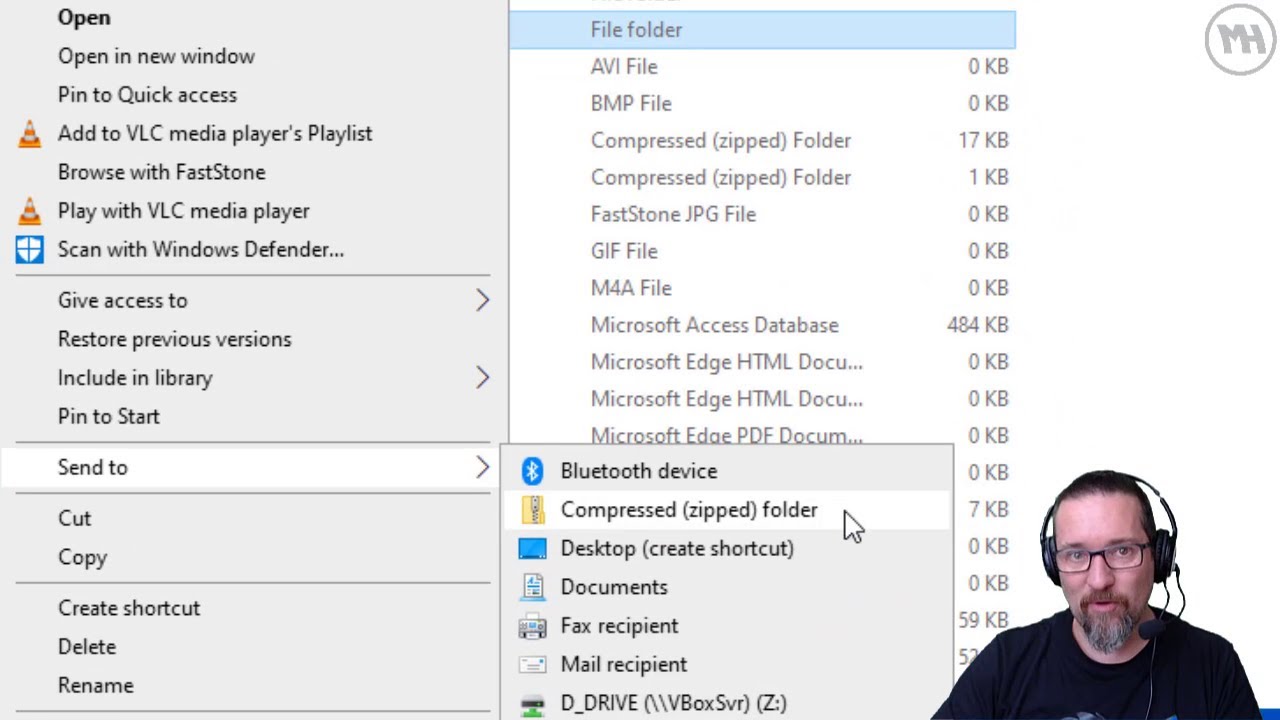This screenshot has width=1280, height=720.
Task: Click the zipped folder icon in Send to
Action: pos(532,510)
